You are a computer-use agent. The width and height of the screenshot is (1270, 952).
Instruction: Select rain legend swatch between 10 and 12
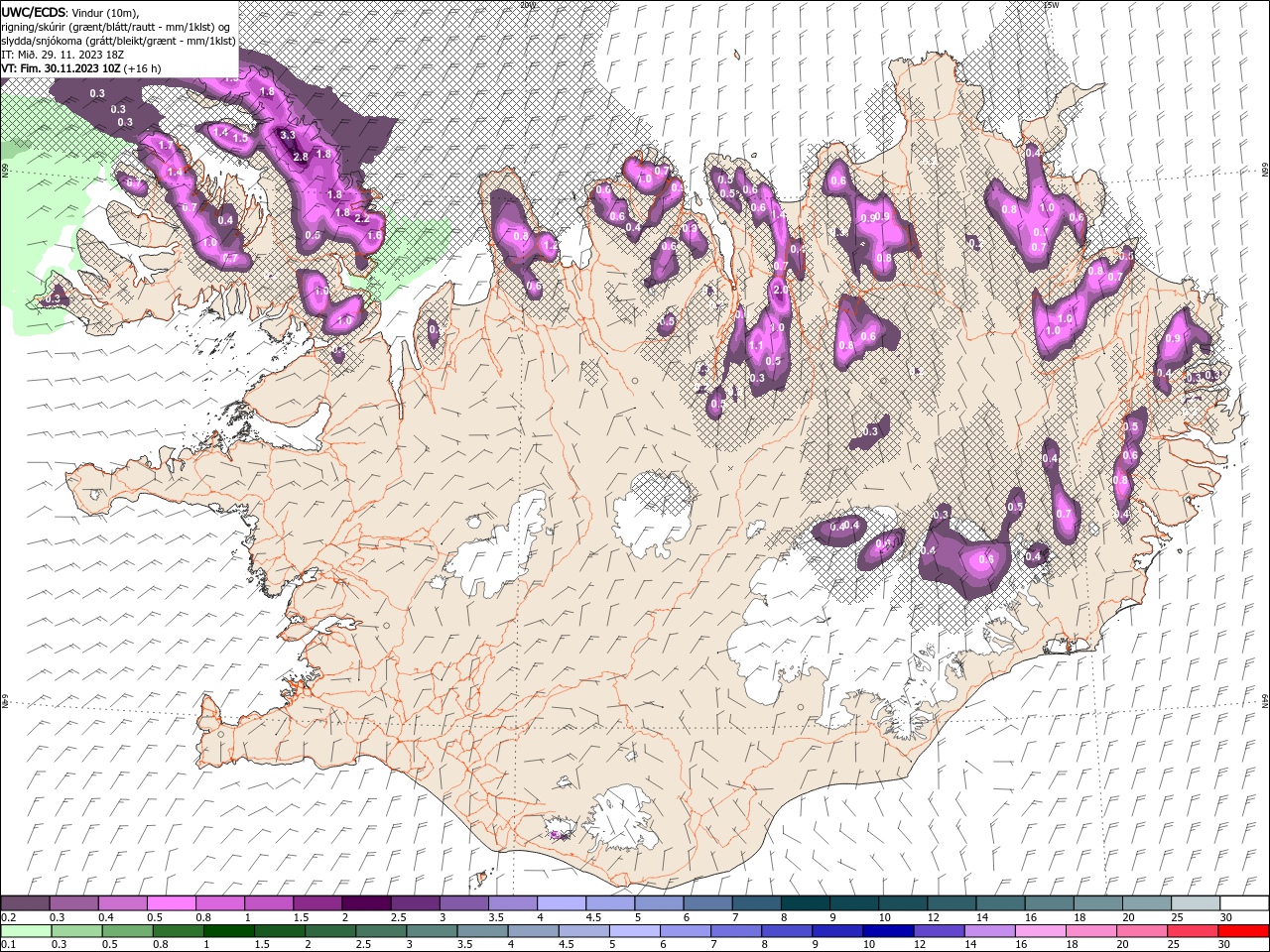coord(888,930)
